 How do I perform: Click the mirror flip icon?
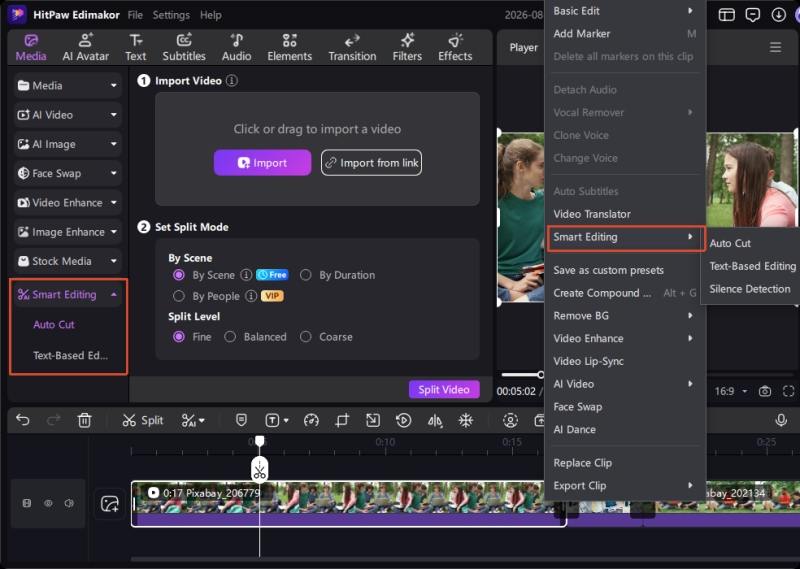tap(435, 420)
